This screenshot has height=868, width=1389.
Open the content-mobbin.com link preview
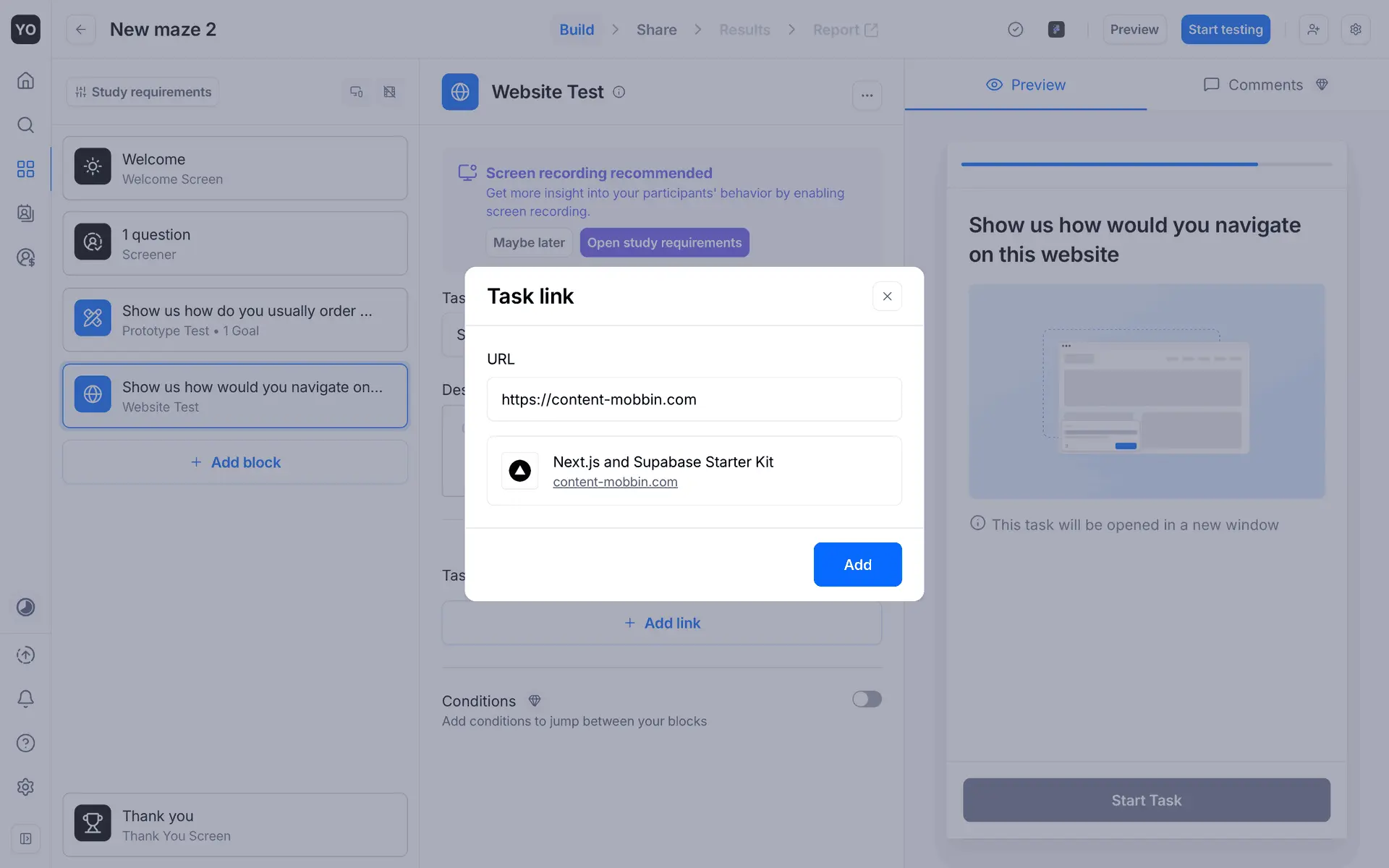[615, 482]
